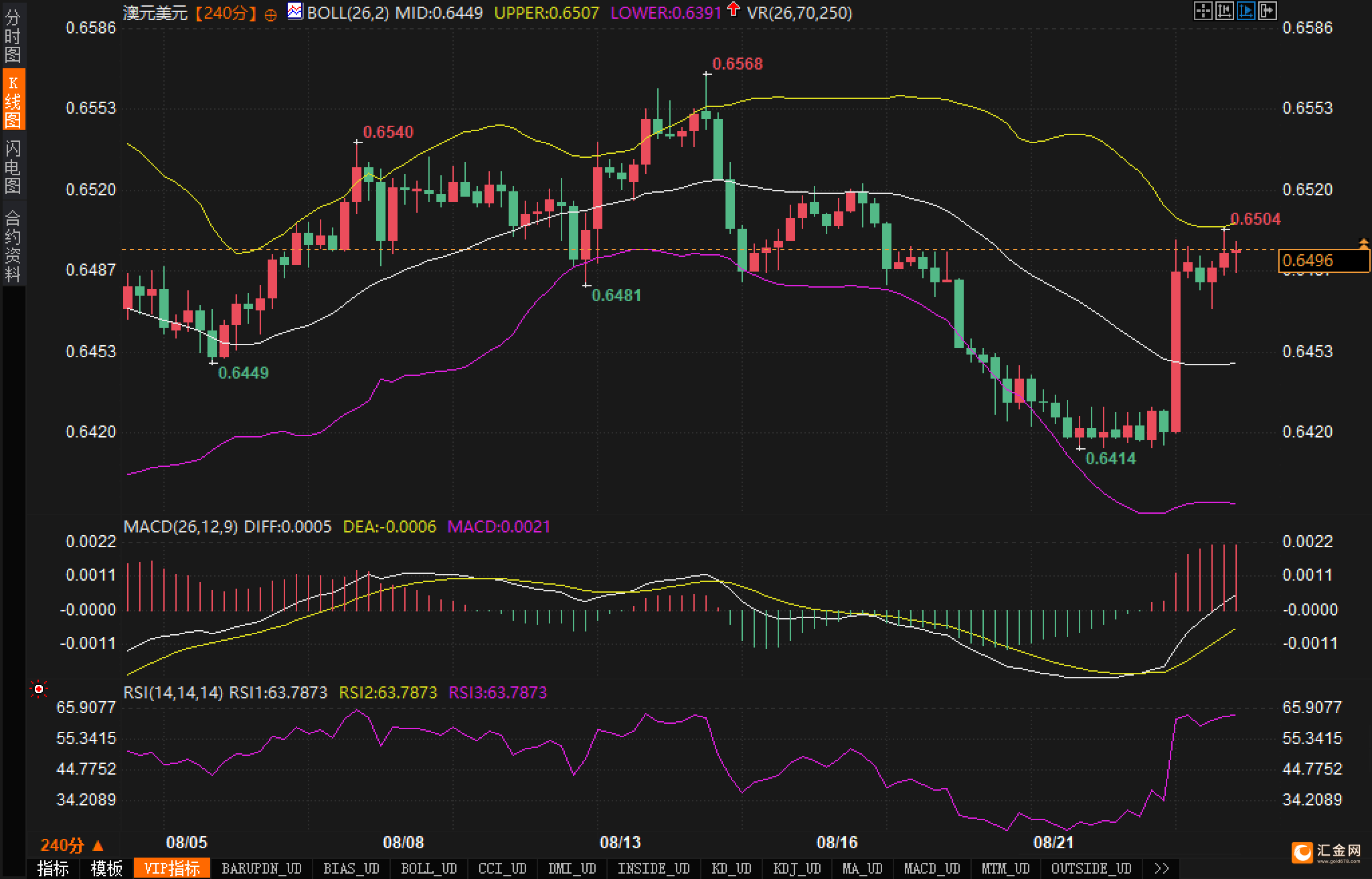Click the crosshair cursor icon at top right
Image resolution: width=1372 pixels, height=879 pixels.
click(1203, 11)
